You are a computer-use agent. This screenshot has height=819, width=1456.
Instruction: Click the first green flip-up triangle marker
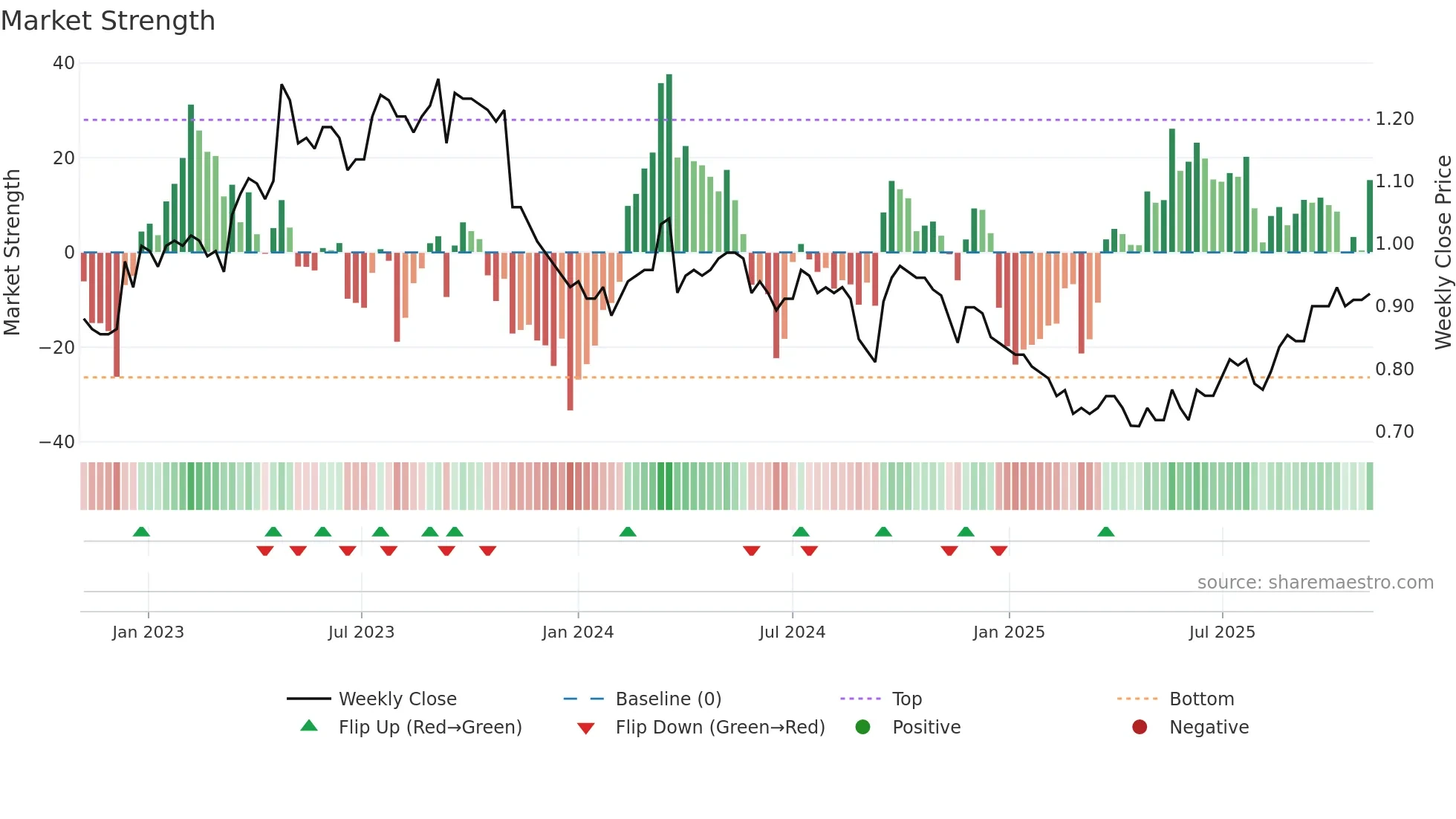click(141, 531)
